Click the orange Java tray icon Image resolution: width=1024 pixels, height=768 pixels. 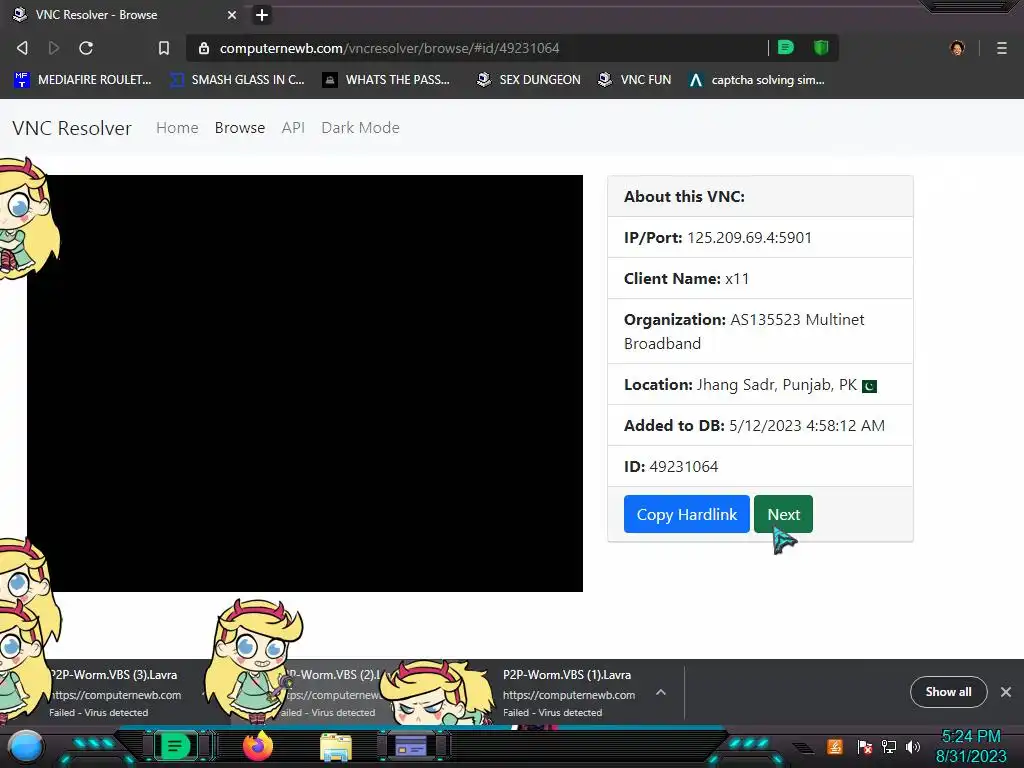835,746
